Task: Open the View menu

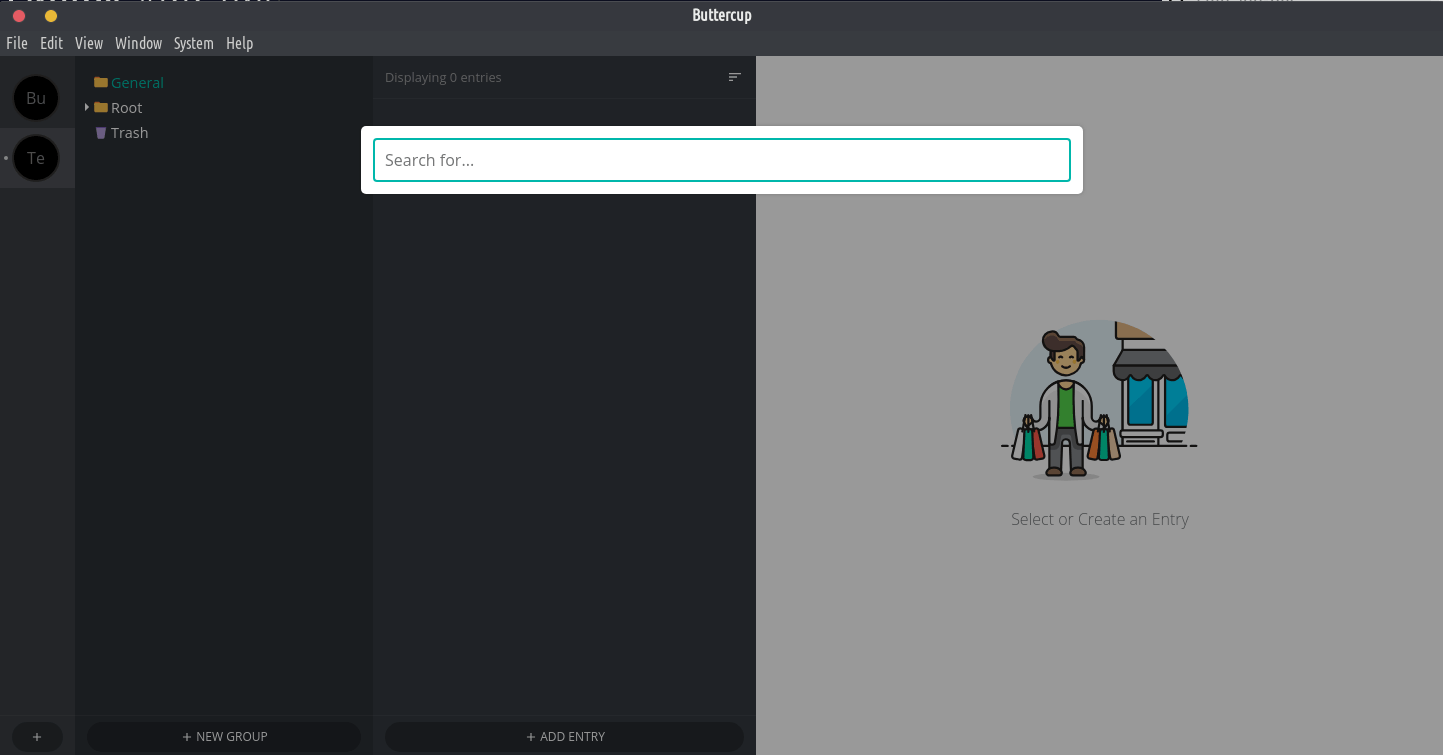Action: 89,43
